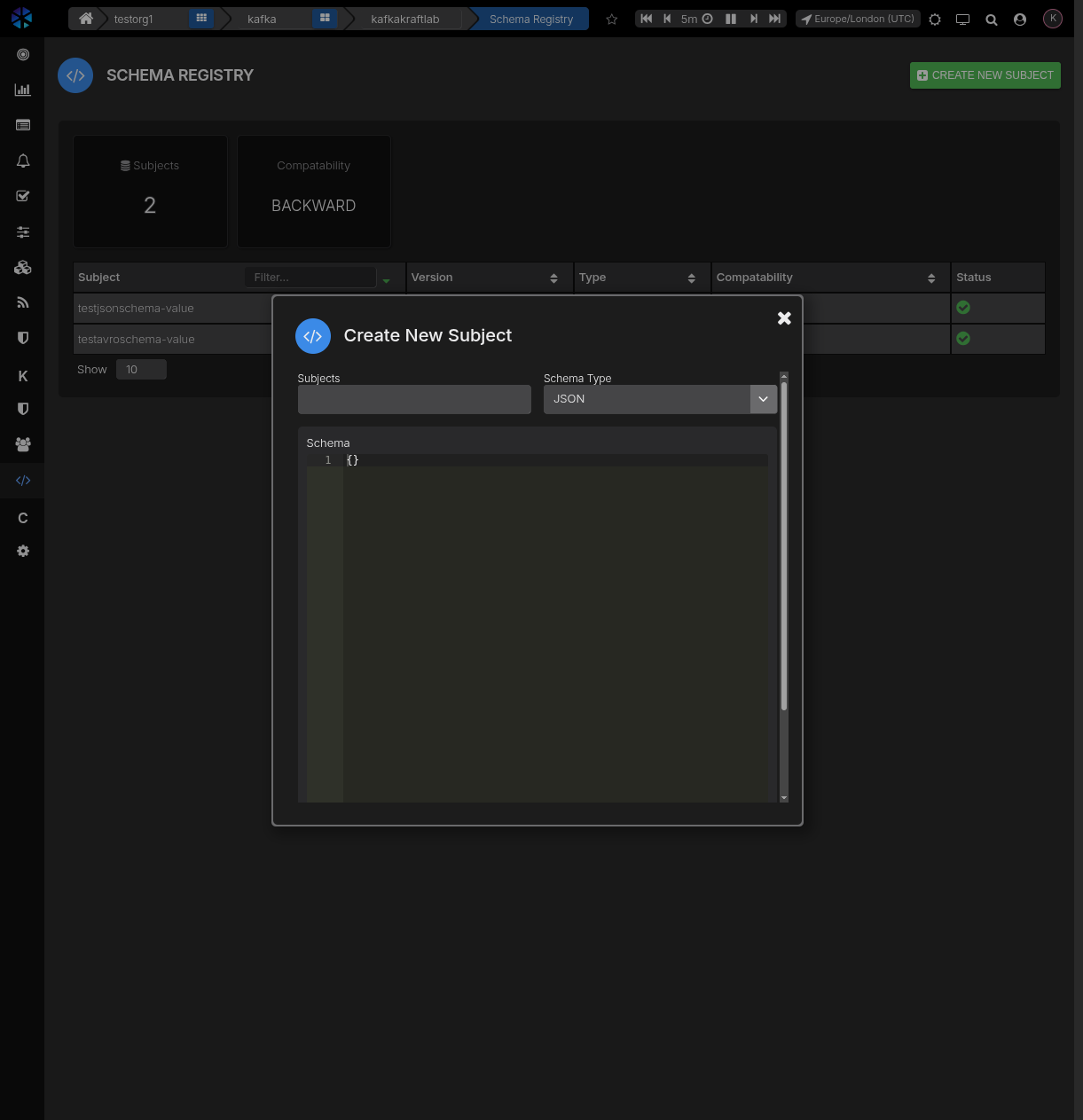The width and height of the screenshot is (1083, 1120).
Task: Open the Schema Type JSON dropdown
Action: [x=660, y=399]
